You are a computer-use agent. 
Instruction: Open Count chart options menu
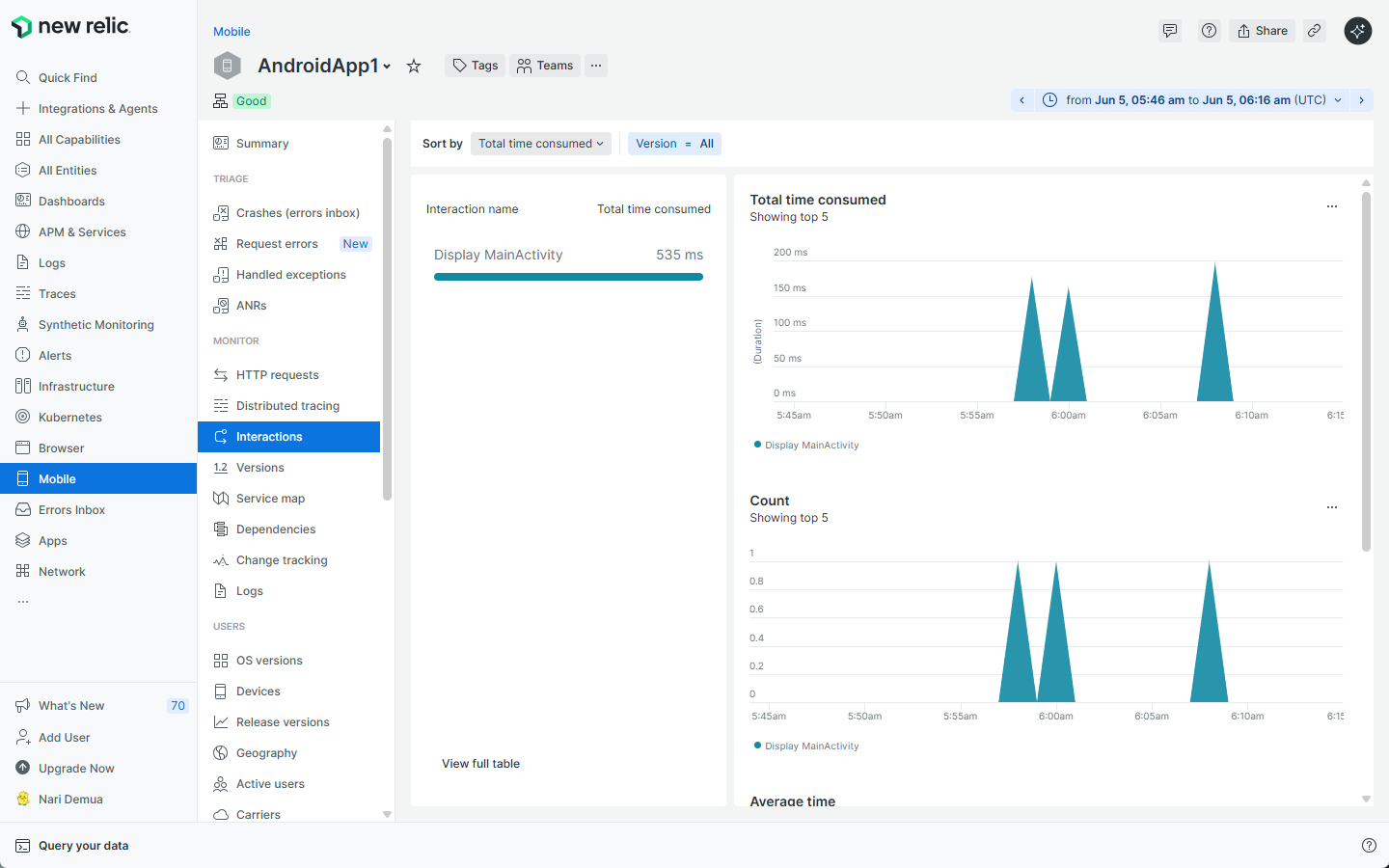point(1332,507)
